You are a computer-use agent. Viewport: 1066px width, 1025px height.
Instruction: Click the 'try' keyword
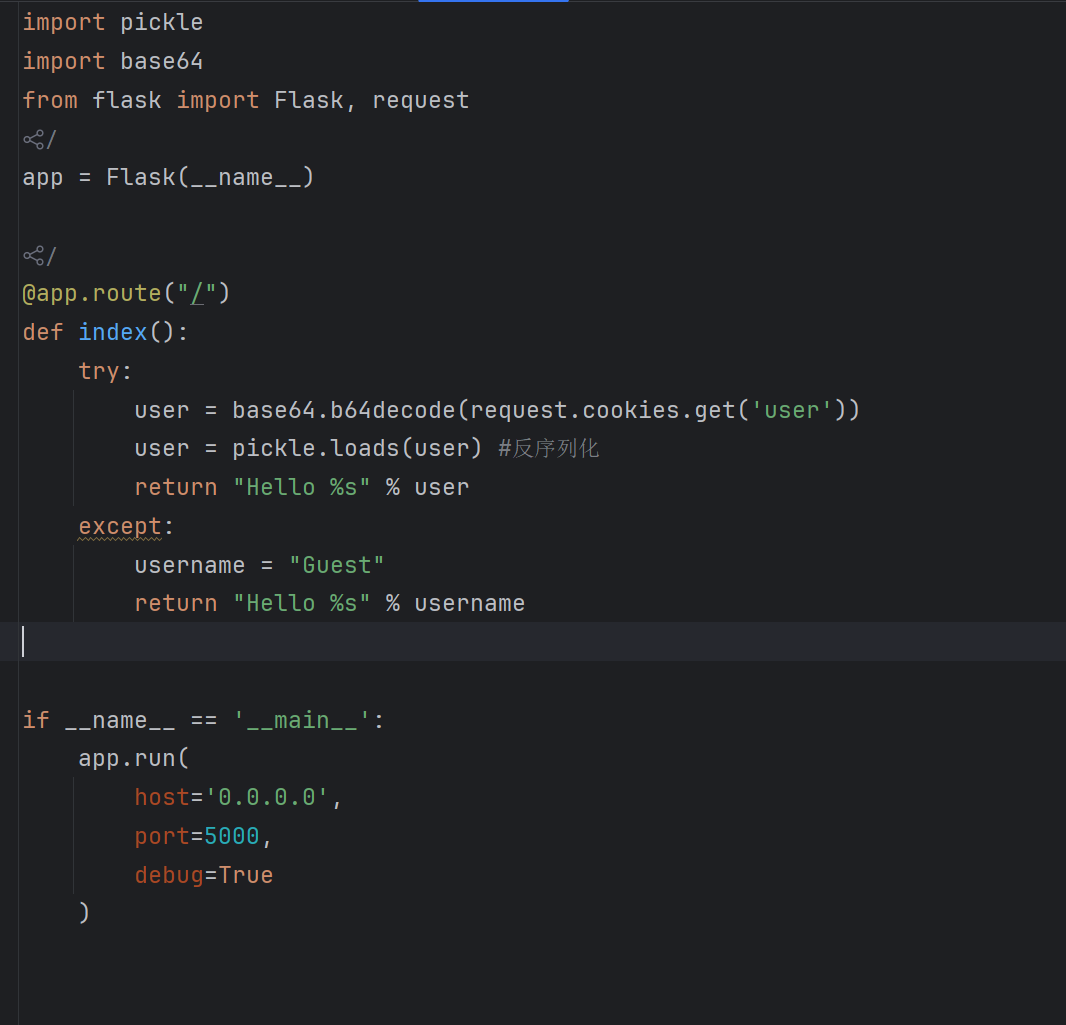coord(99,371)
